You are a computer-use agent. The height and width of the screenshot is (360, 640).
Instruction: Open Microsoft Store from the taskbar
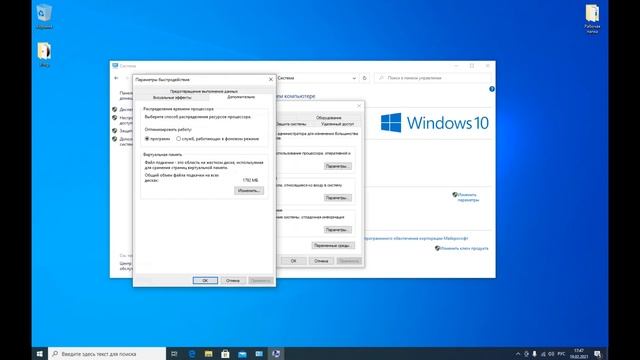click(225, 354)
